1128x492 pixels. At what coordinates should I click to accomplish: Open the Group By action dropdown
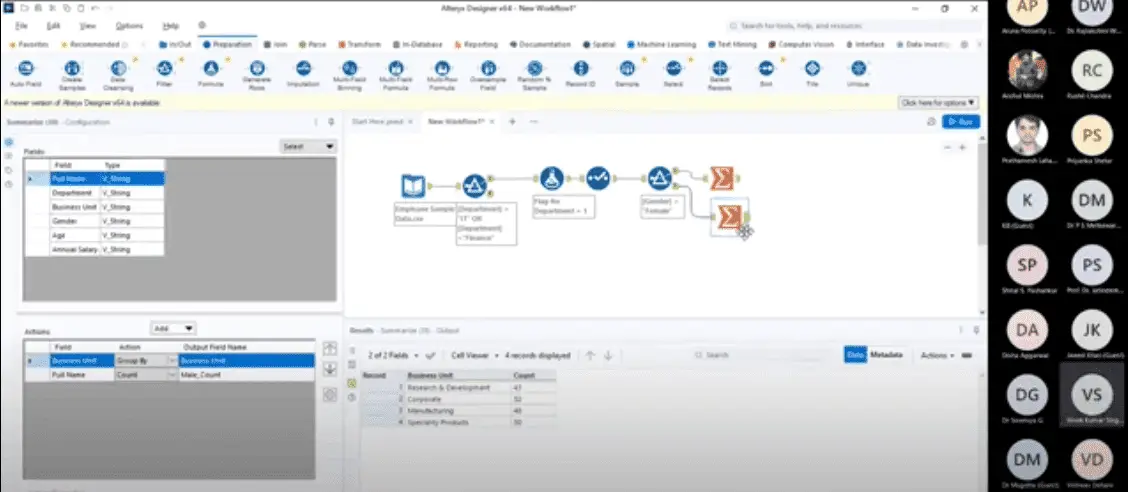click(x=172, y=361)
